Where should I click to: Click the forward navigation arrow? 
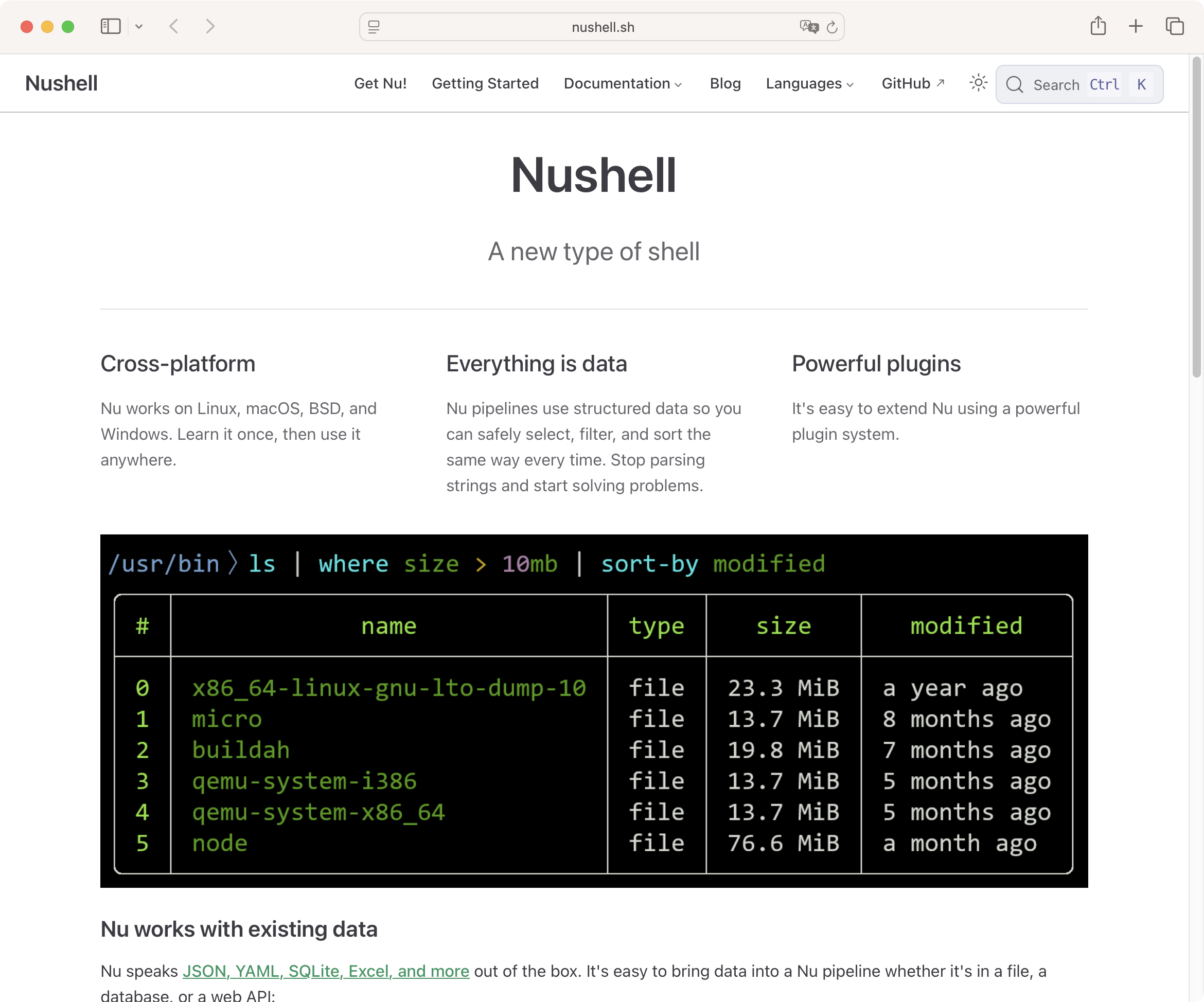tap(210, 26)
